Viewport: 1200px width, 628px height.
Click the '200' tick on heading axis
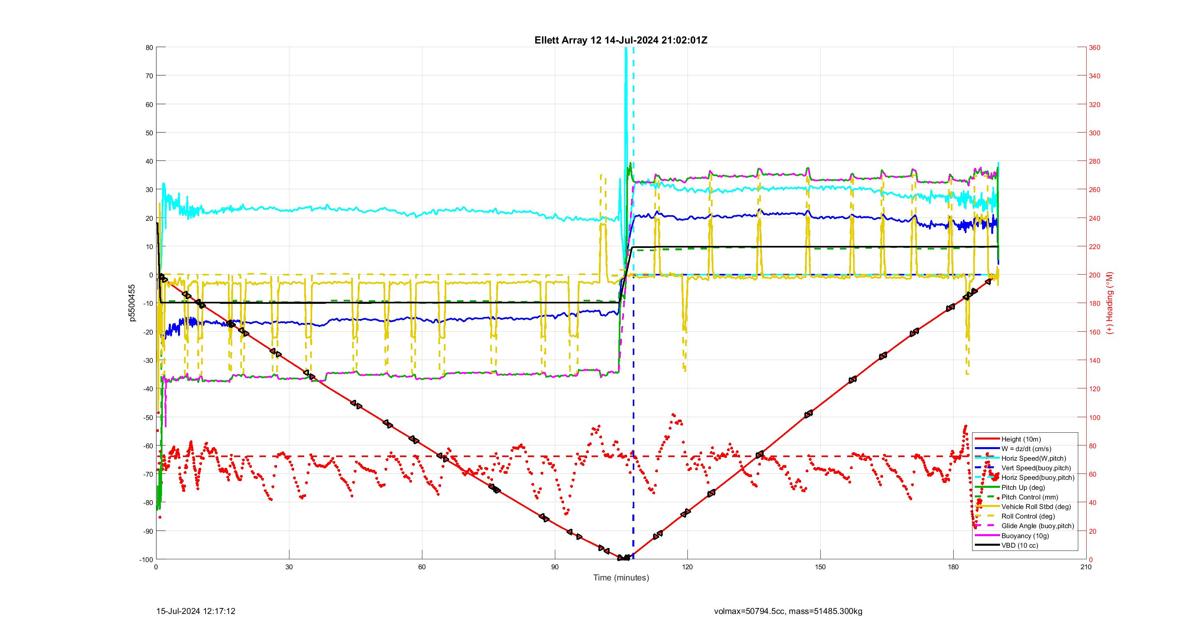[x=1095, y=275]
